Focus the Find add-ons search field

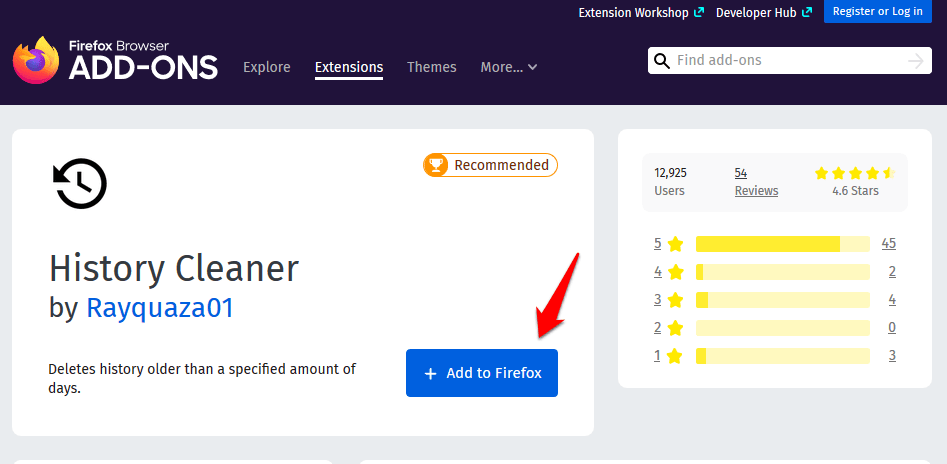pyautogui.click(x=785, y=61)
